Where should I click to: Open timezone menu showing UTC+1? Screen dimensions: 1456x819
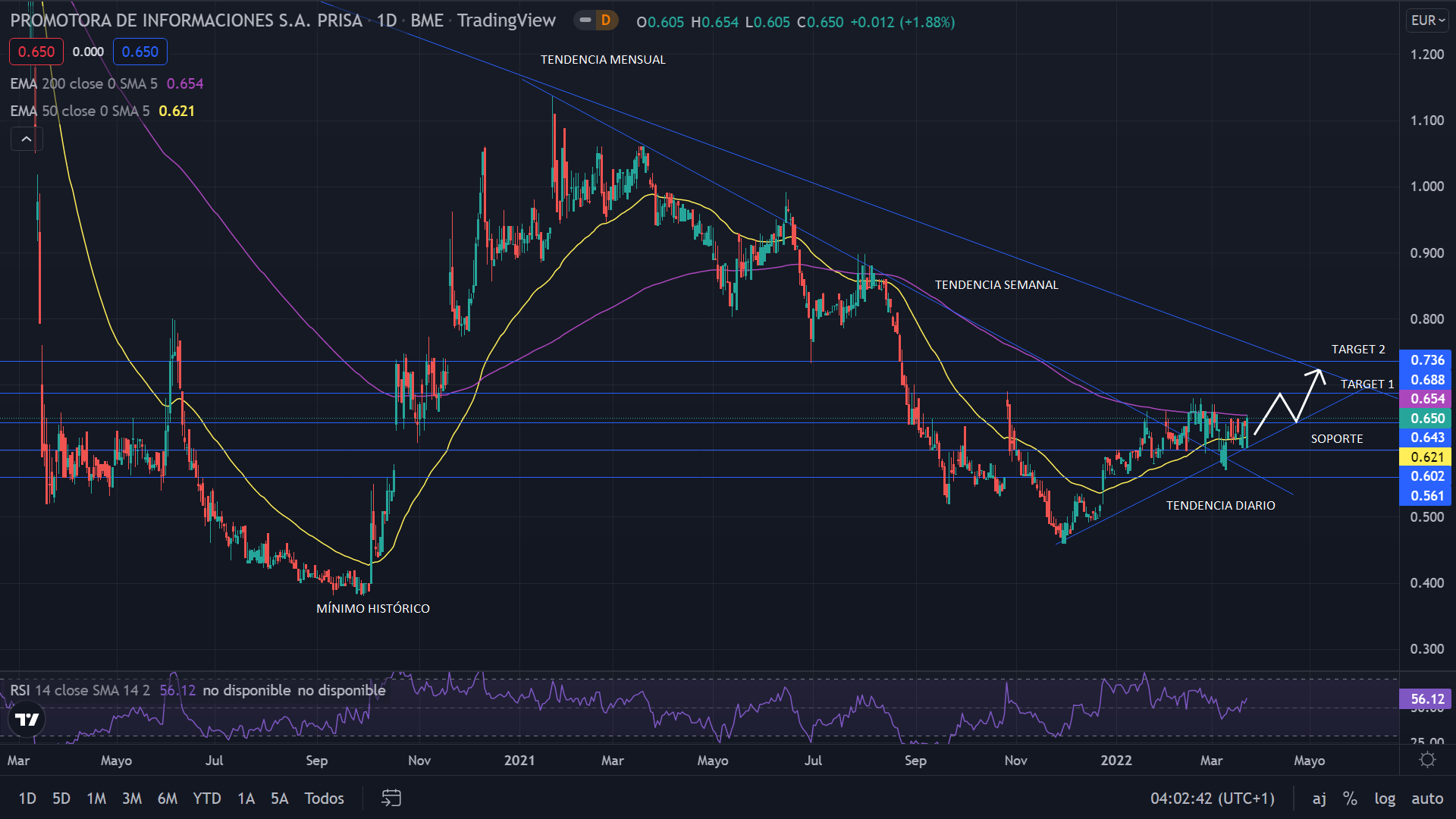[1212, 798]
